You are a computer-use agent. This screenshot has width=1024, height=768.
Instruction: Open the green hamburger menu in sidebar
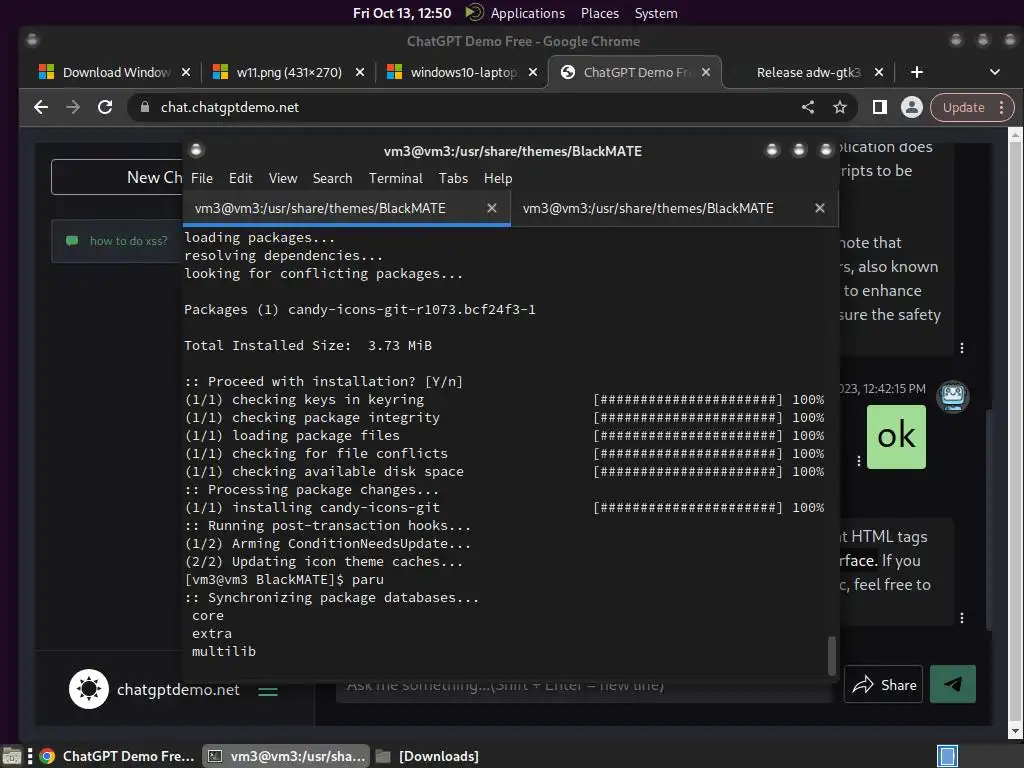tap(268, 691)
